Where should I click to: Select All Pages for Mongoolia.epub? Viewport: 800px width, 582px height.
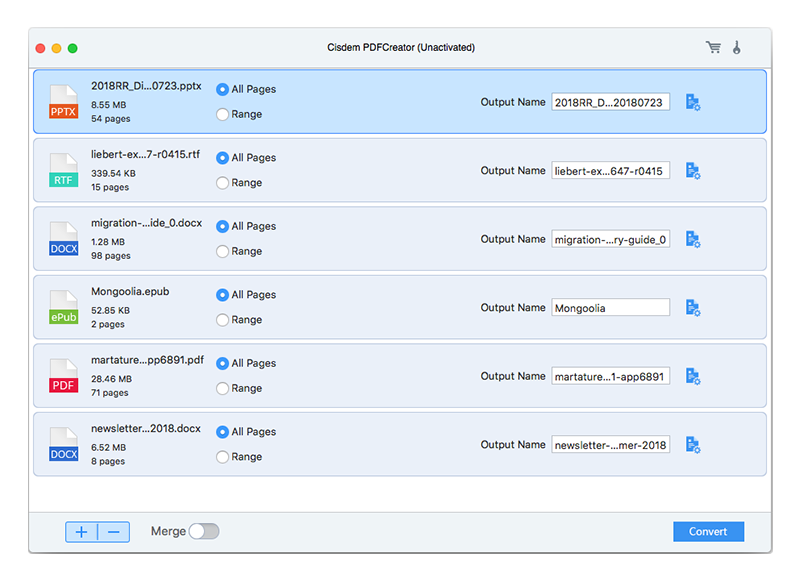click(222, 295)
